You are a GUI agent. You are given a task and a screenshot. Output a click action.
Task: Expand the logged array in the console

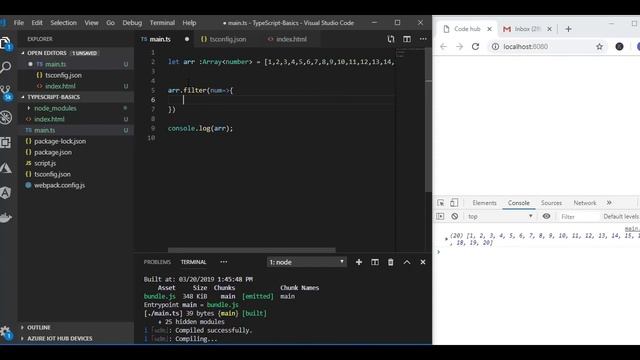(x=447, y=238)
